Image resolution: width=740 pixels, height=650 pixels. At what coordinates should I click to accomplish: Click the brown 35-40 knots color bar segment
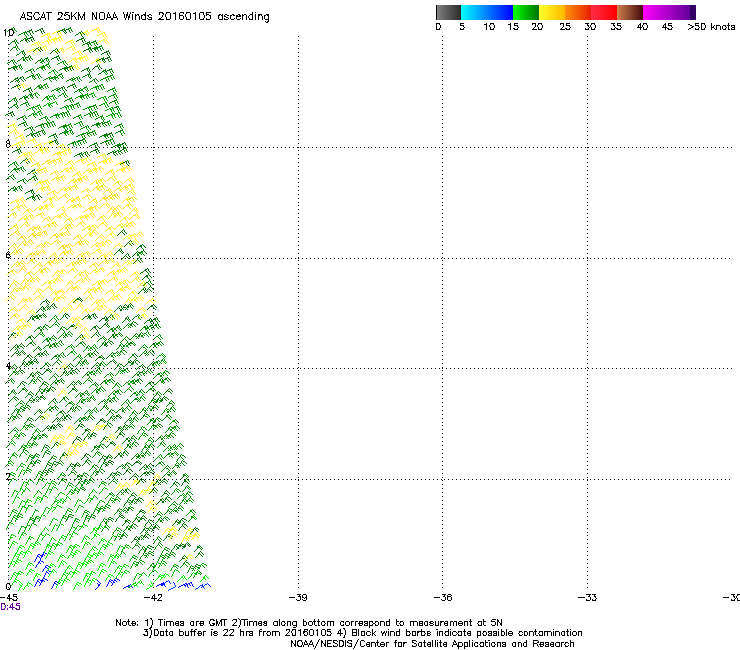coord(630,12)
